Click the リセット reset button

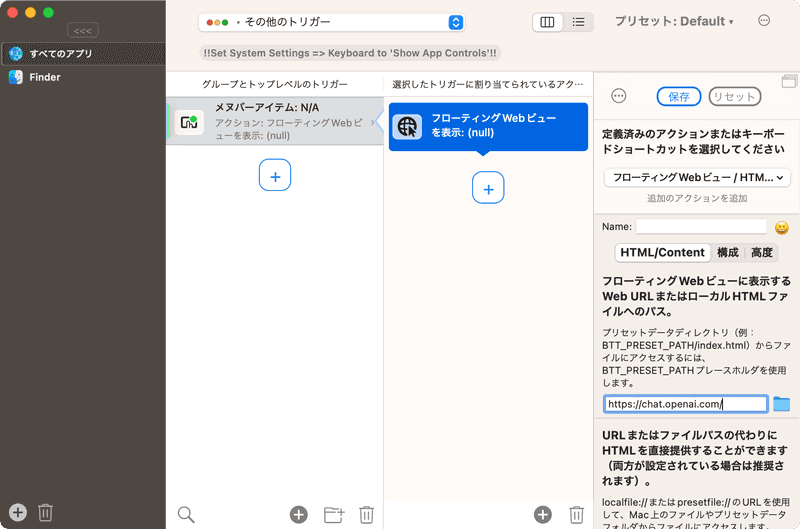pos(735,96)
